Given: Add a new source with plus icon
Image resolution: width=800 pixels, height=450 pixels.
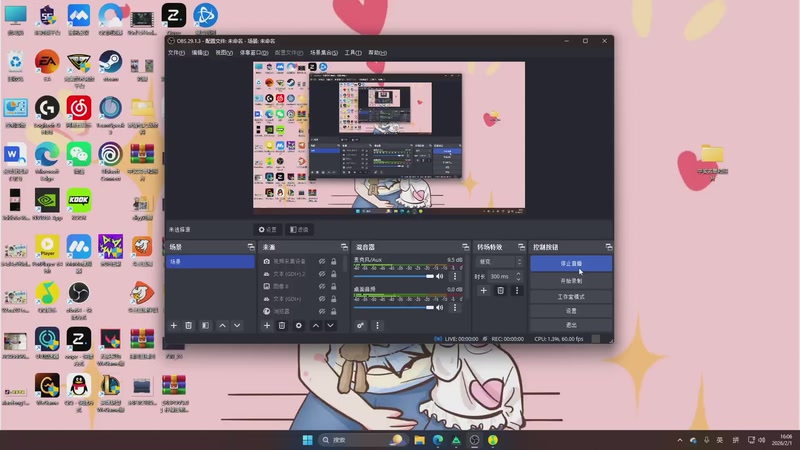Looking at the screenshot, I should pos(267,326).
